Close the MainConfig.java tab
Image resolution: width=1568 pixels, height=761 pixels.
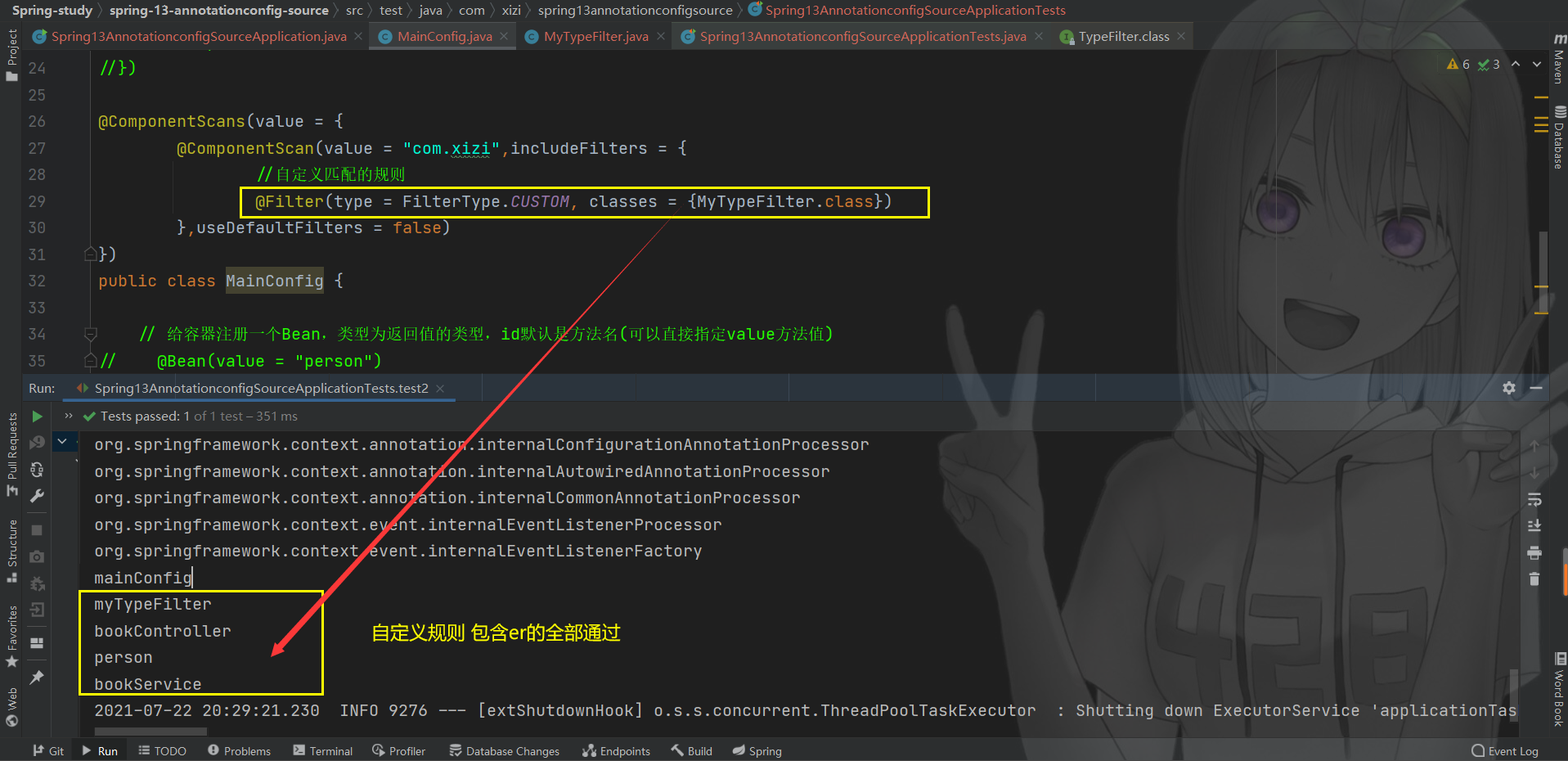[504, 36]
